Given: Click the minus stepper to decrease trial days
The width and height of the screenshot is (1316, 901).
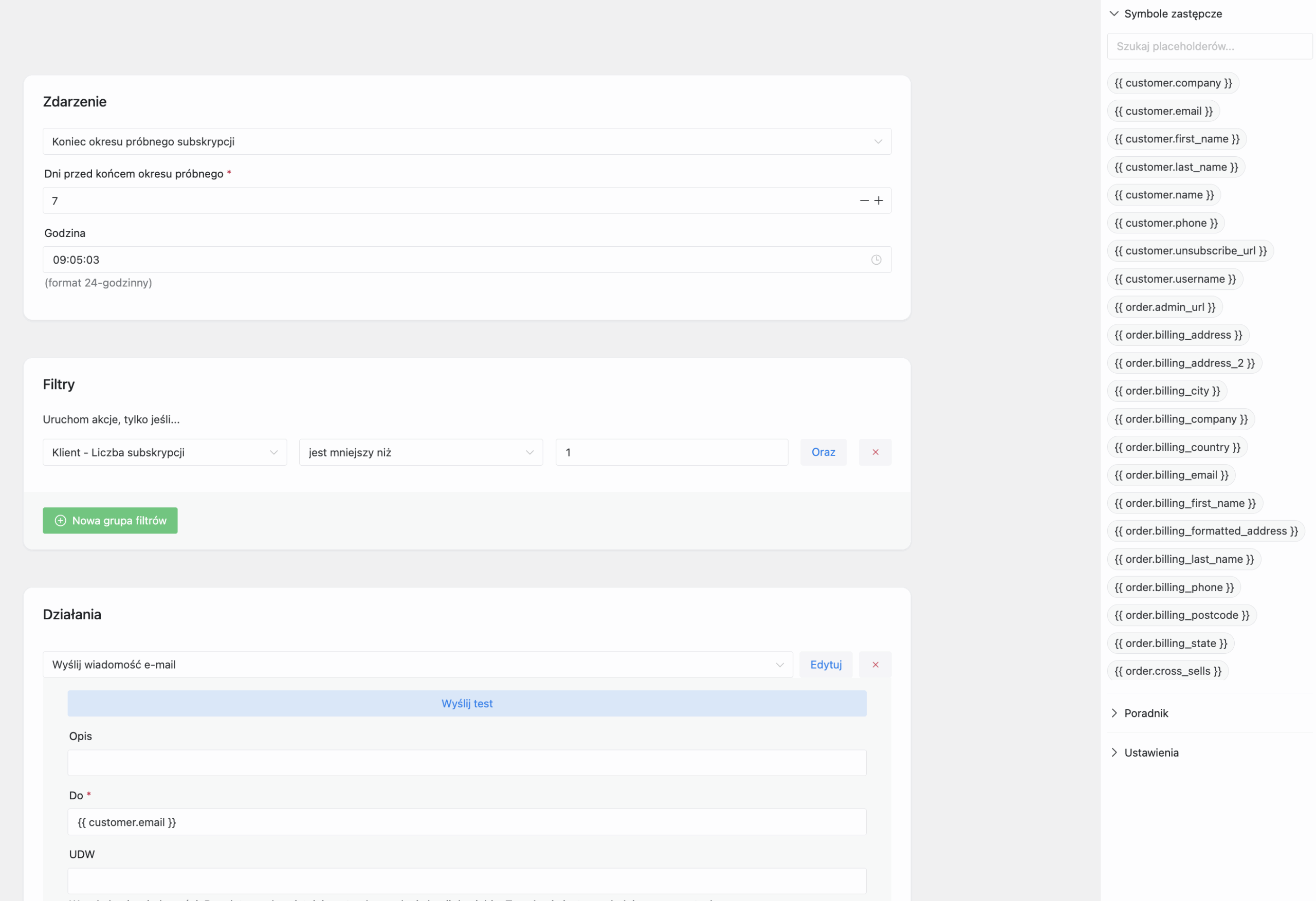Looking at the screenshot, I should [864, 200].
